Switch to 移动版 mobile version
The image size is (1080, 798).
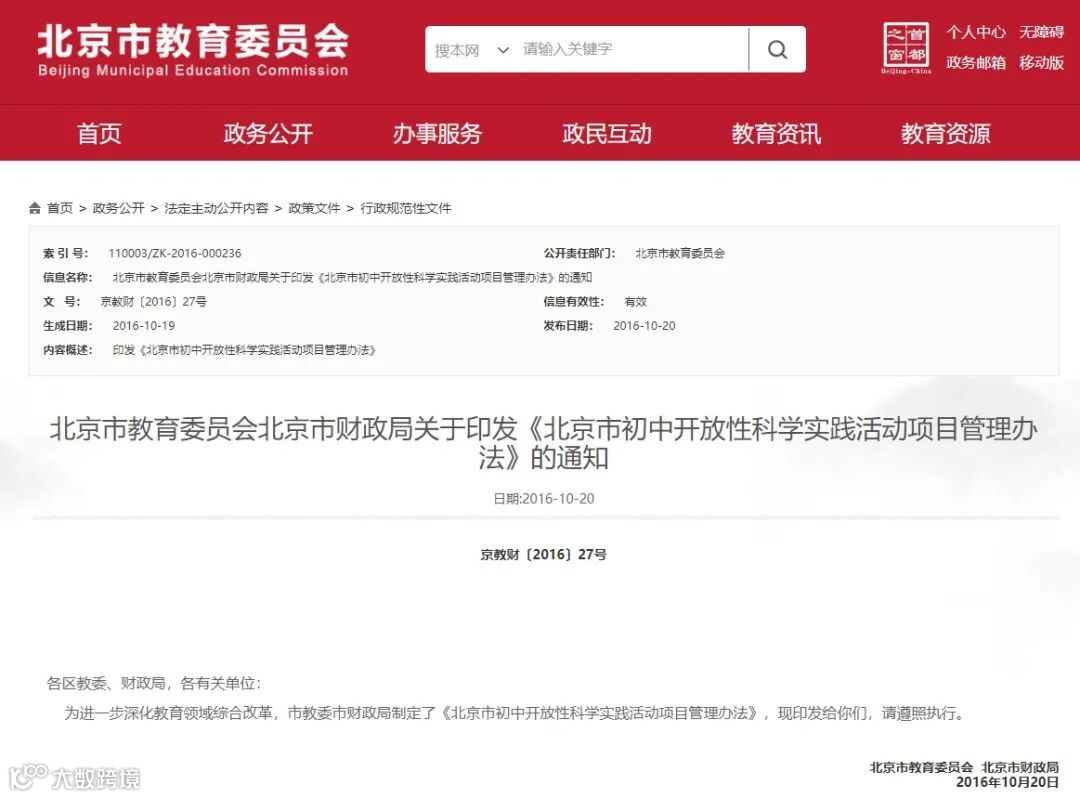(x=1041, y=63)
